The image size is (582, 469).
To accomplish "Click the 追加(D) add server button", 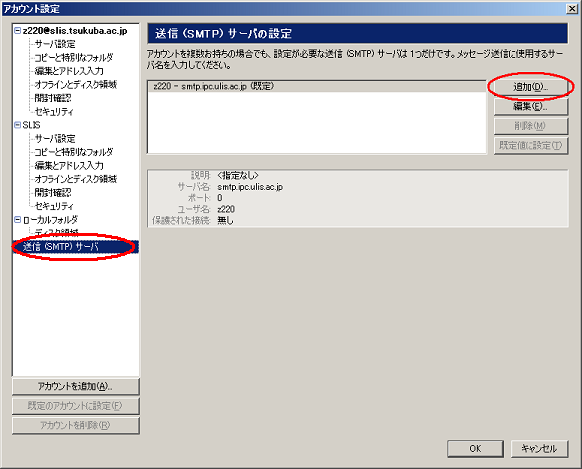I will click(x=530, y=87).
